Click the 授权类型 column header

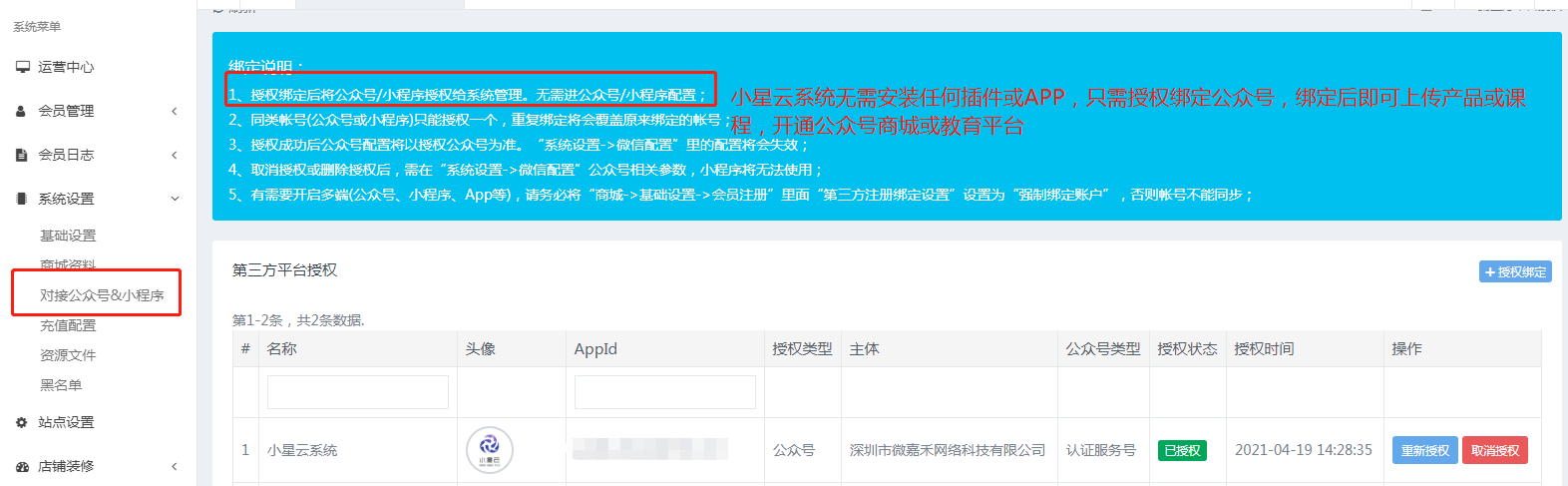point(802,349)
